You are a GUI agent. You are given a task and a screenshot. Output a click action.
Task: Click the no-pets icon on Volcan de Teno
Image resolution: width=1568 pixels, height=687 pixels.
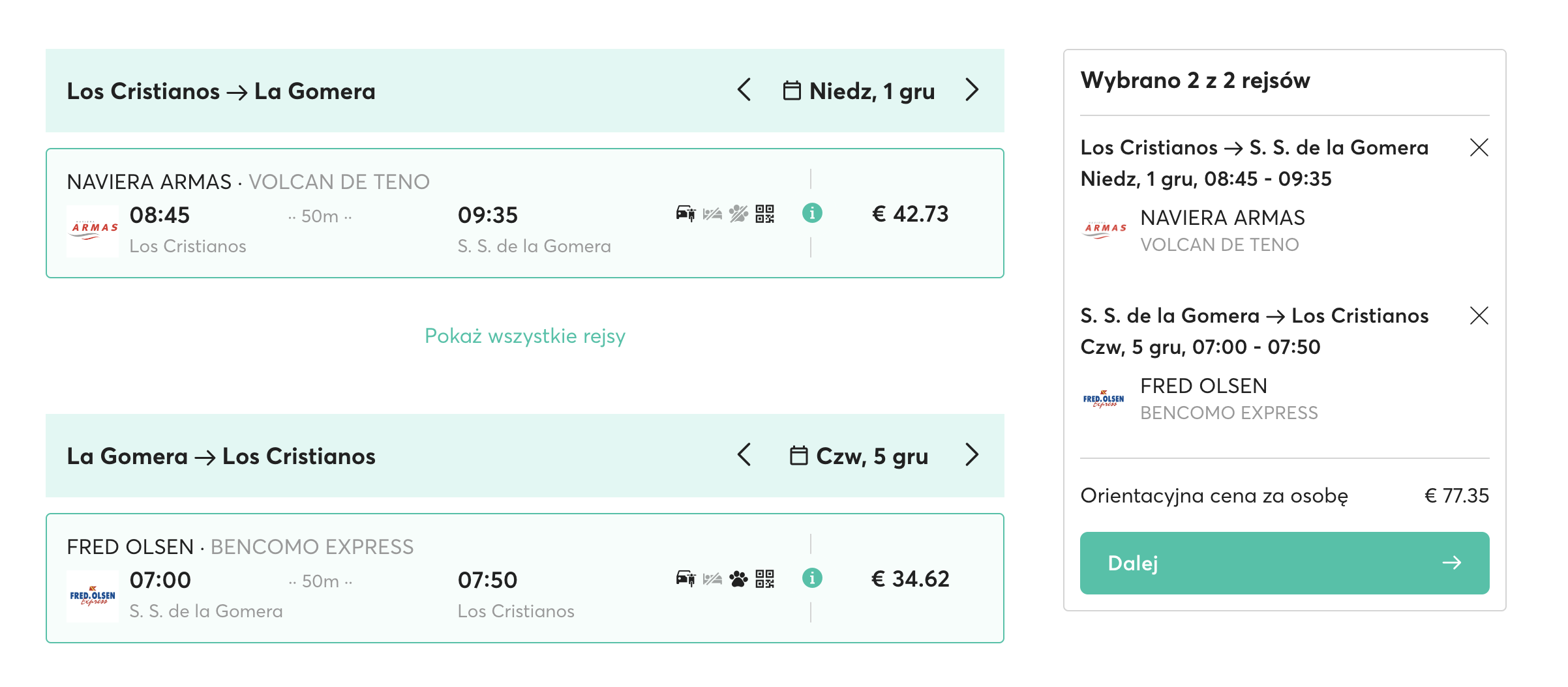[738, 214]
